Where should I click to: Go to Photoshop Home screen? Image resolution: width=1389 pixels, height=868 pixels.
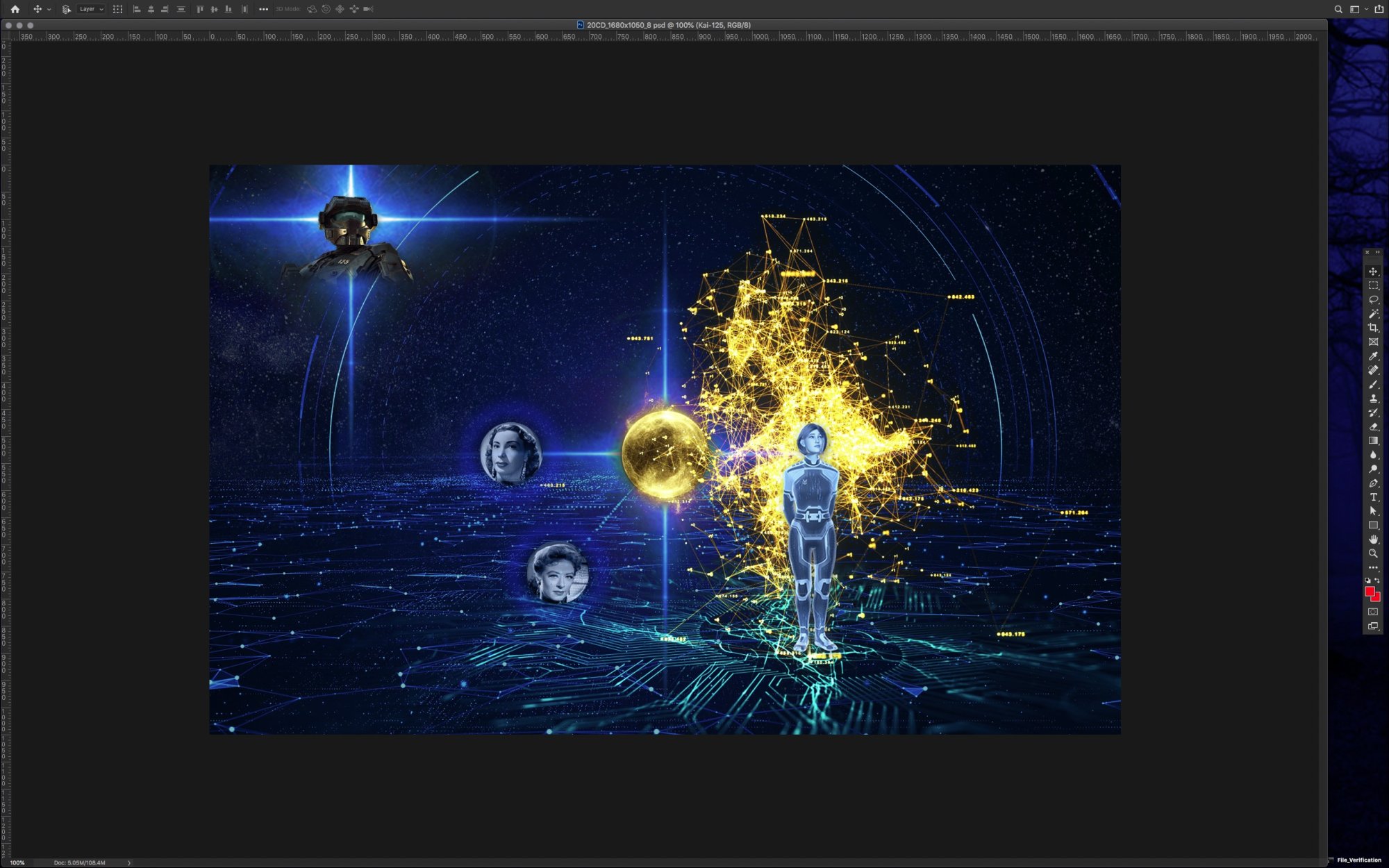(x=15, y=9)
